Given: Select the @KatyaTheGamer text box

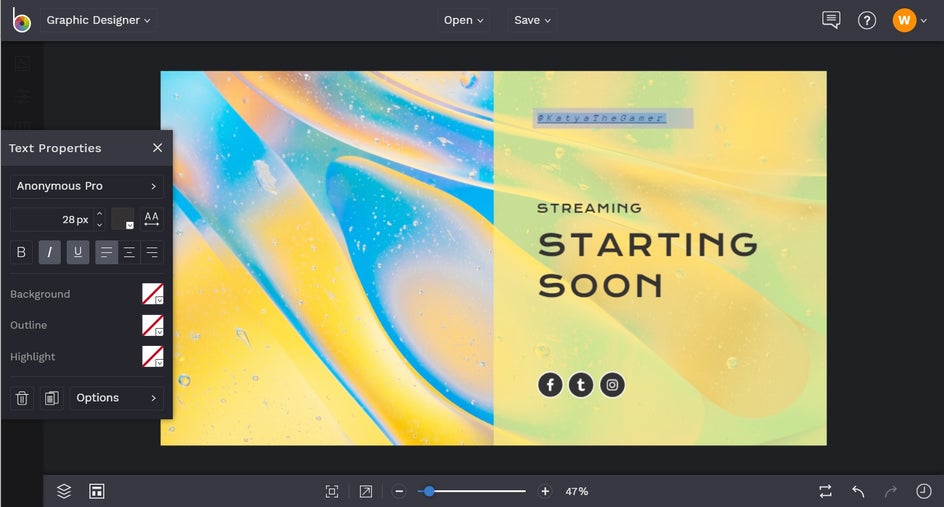Looking at the screenshot, I should pyautogui.click(x=613, y=118).
